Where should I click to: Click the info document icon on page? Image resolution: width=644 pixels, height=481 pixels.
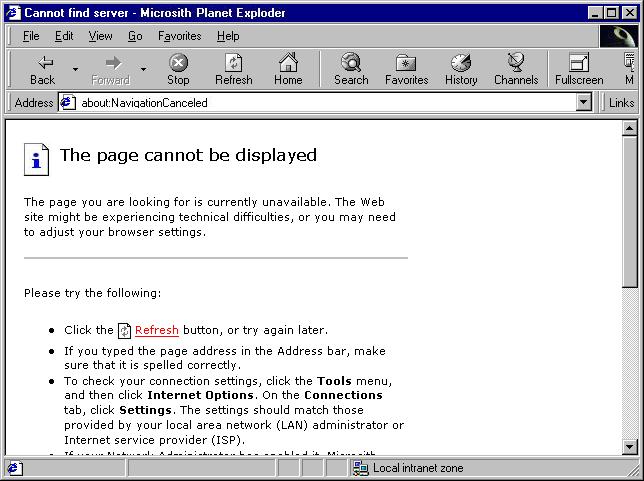pos(37,159)
